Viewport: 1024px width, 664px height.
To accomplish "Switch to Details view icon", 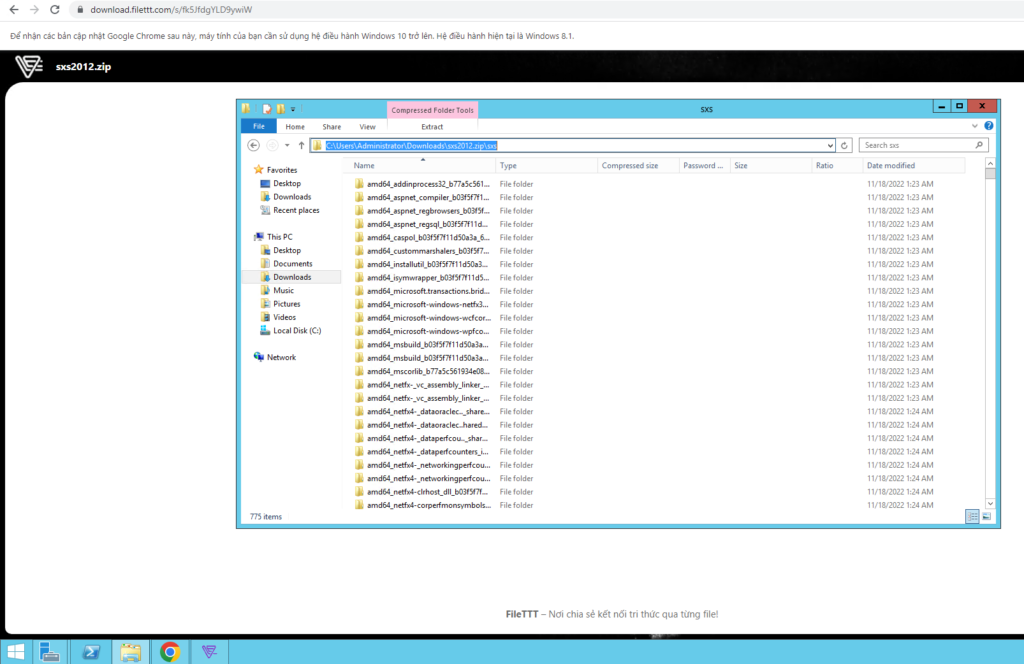I will pyautogui.click(x=972, y=516).
